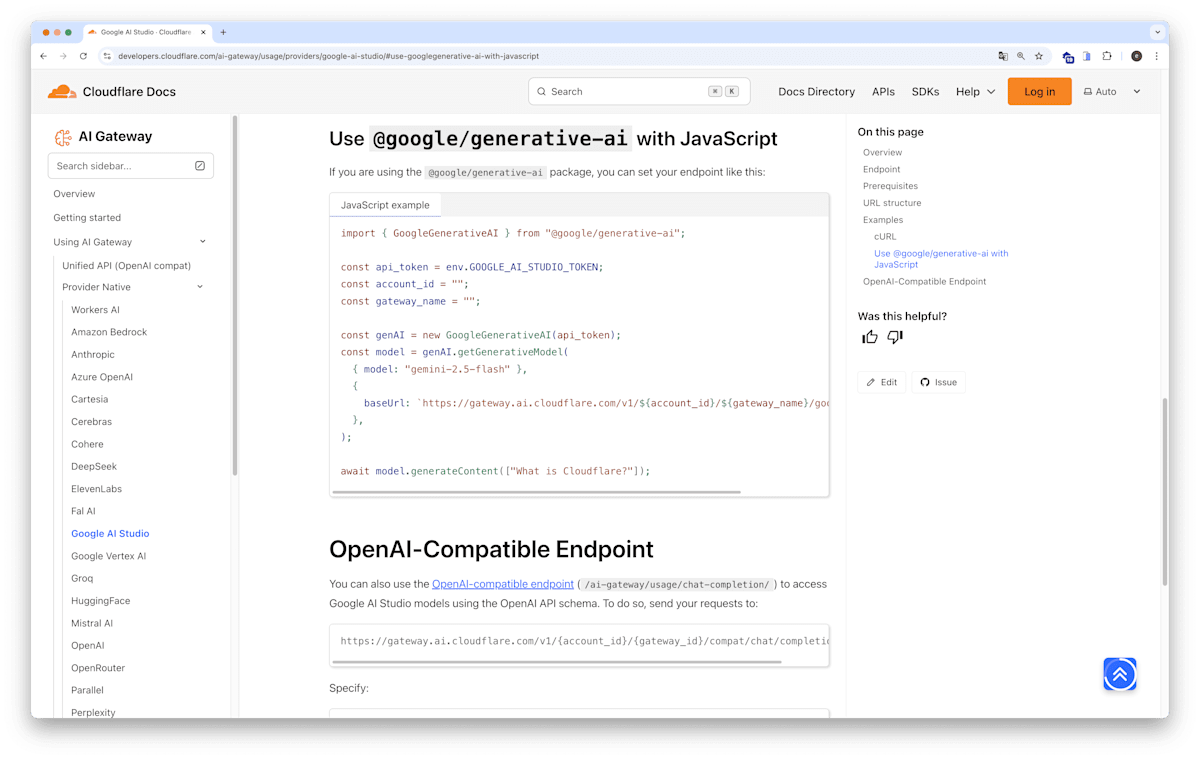Click the Search sidebar input

pos(131,165)
